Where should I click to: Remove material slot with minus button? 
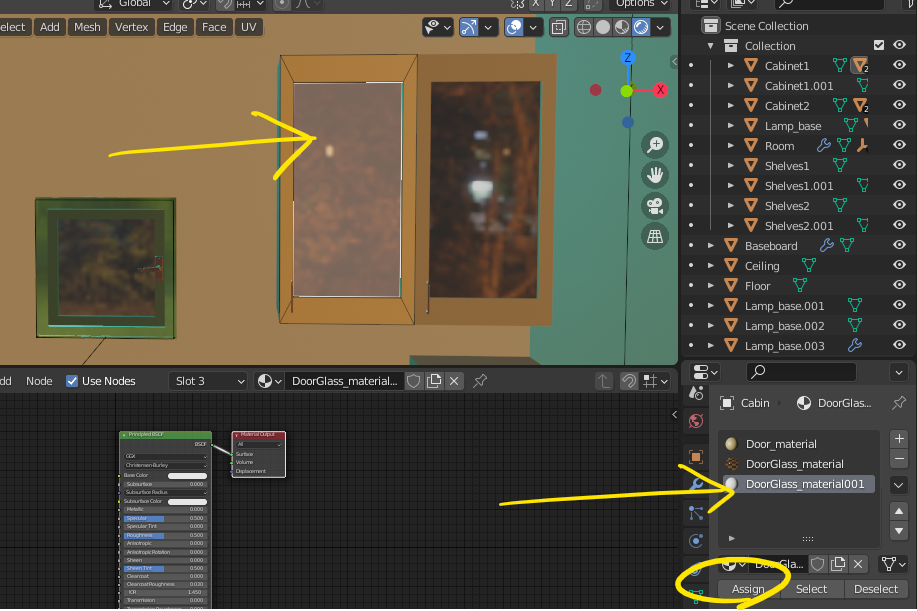[899, 459]
